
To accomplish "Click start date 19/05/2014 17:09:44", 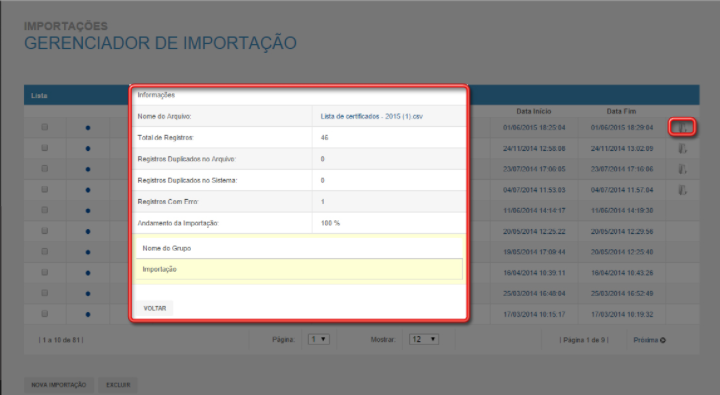I will point(534,252).
